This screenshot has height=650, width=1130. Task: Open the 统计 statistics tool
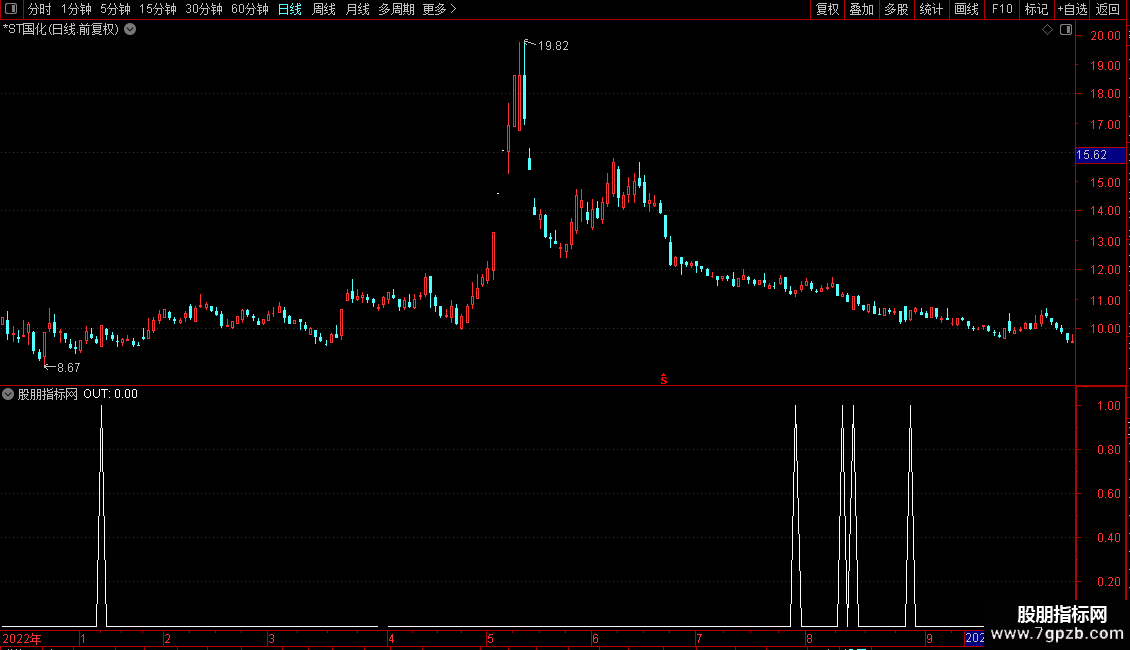pyautogui.click(x=930, y=9)
